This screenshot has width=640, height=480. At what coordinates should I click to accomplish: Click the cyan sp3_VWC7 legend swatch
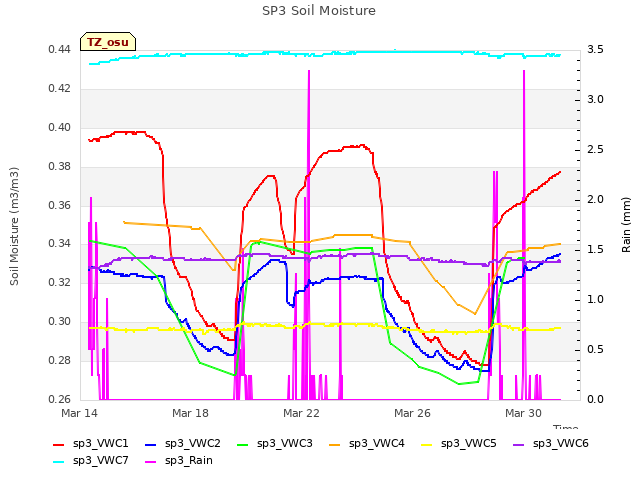[59, 462]
